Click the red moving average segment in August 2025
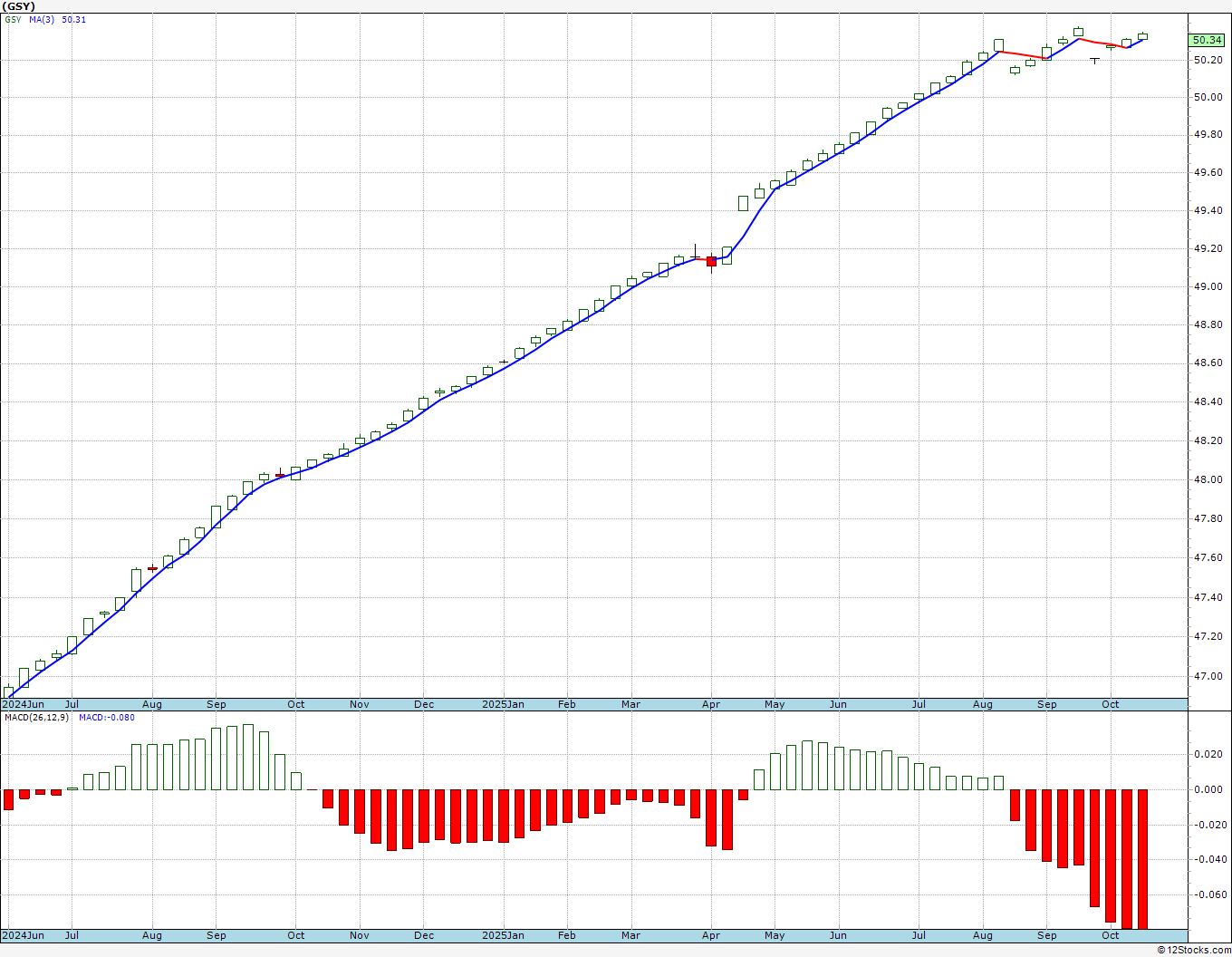 (1022, 55)
